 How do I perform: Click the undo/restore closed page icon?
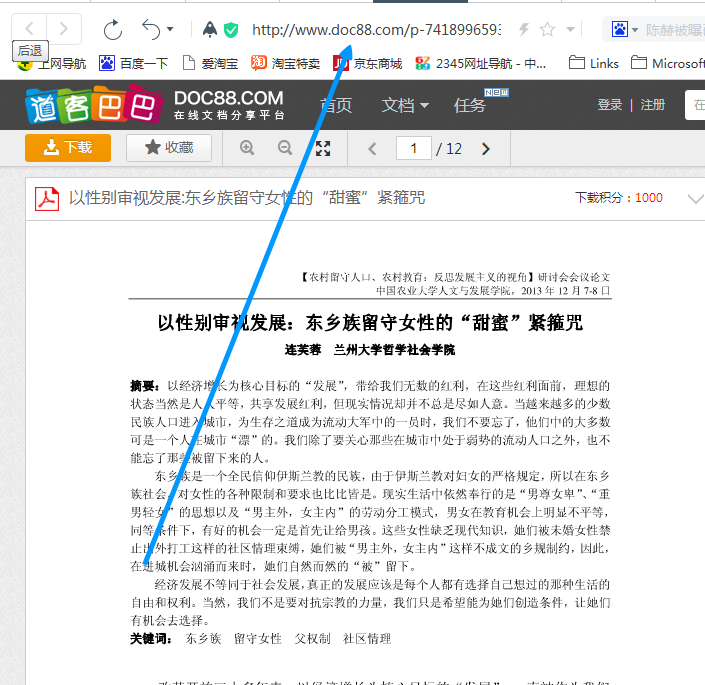coord(151,30)
